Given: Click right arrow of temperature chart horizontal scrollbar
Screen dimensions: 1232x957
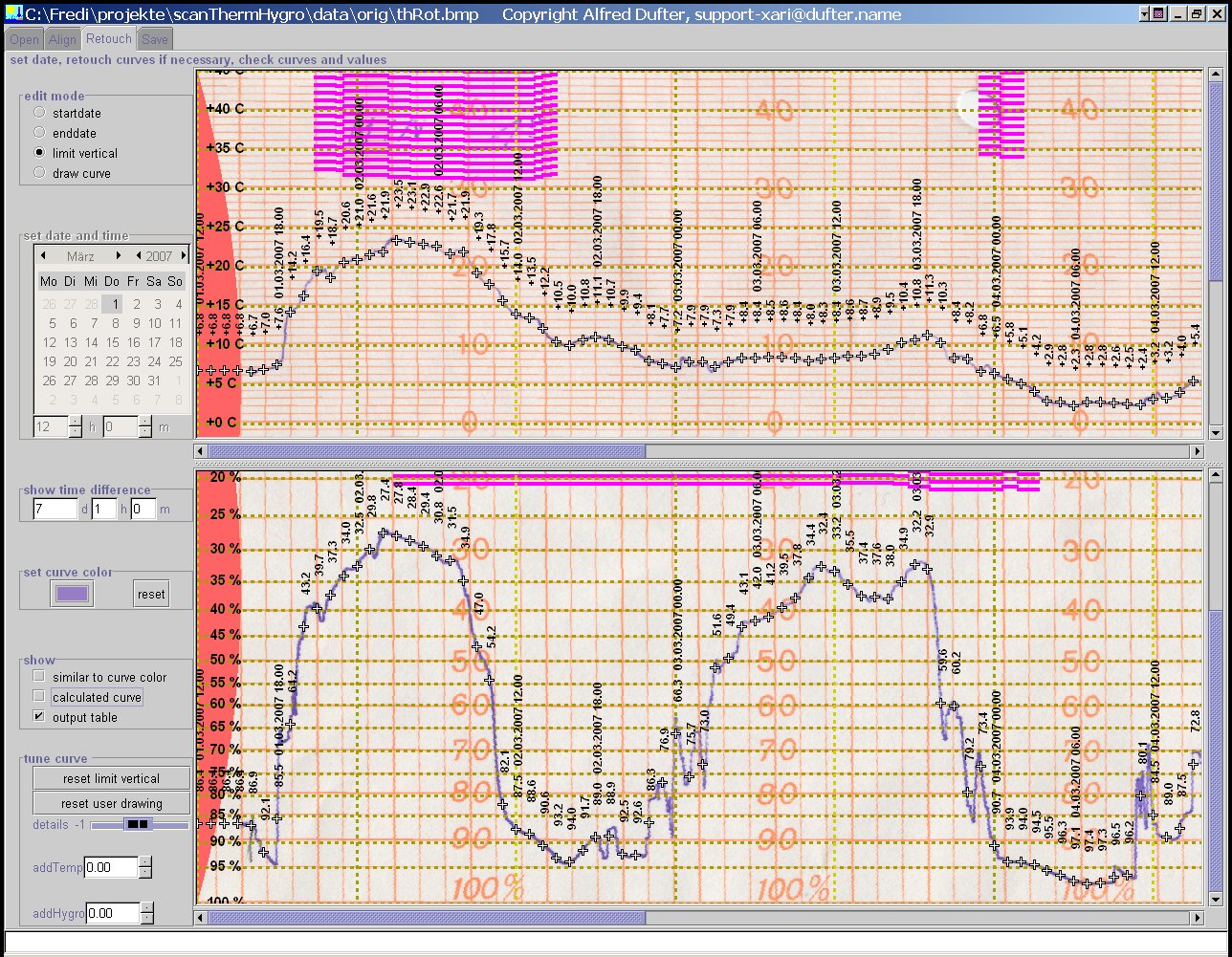Looking at the screenshot, I should (x=1197, y=451).
